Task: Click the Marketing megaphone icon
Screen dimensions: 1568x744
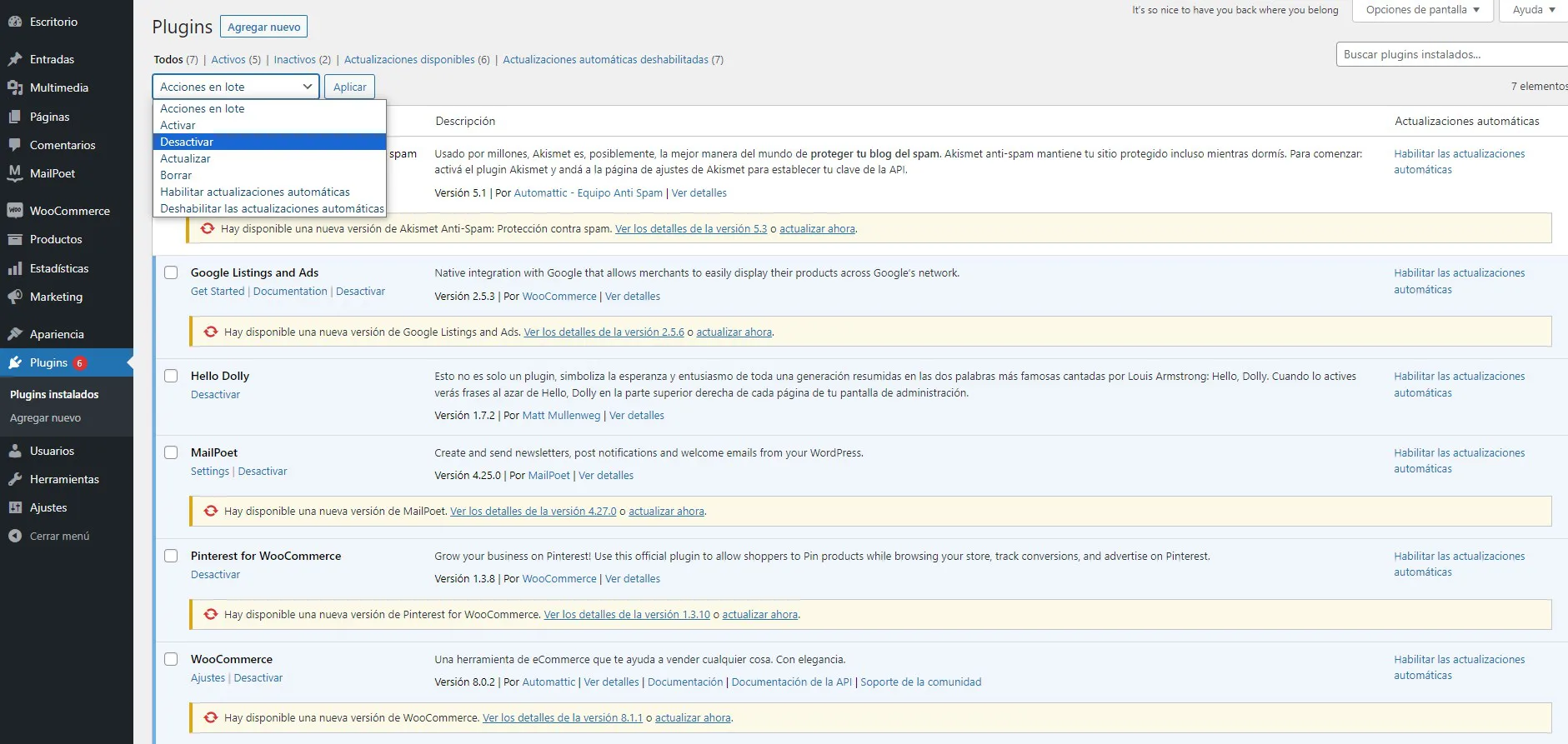Action: 15,297
